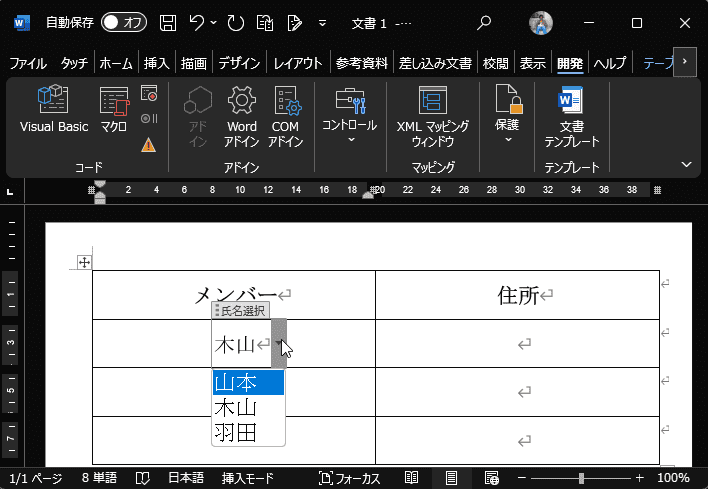Collapse the ribbon with the chevron
The height and width of the screenshot is (489, 708).
point(686,164)
